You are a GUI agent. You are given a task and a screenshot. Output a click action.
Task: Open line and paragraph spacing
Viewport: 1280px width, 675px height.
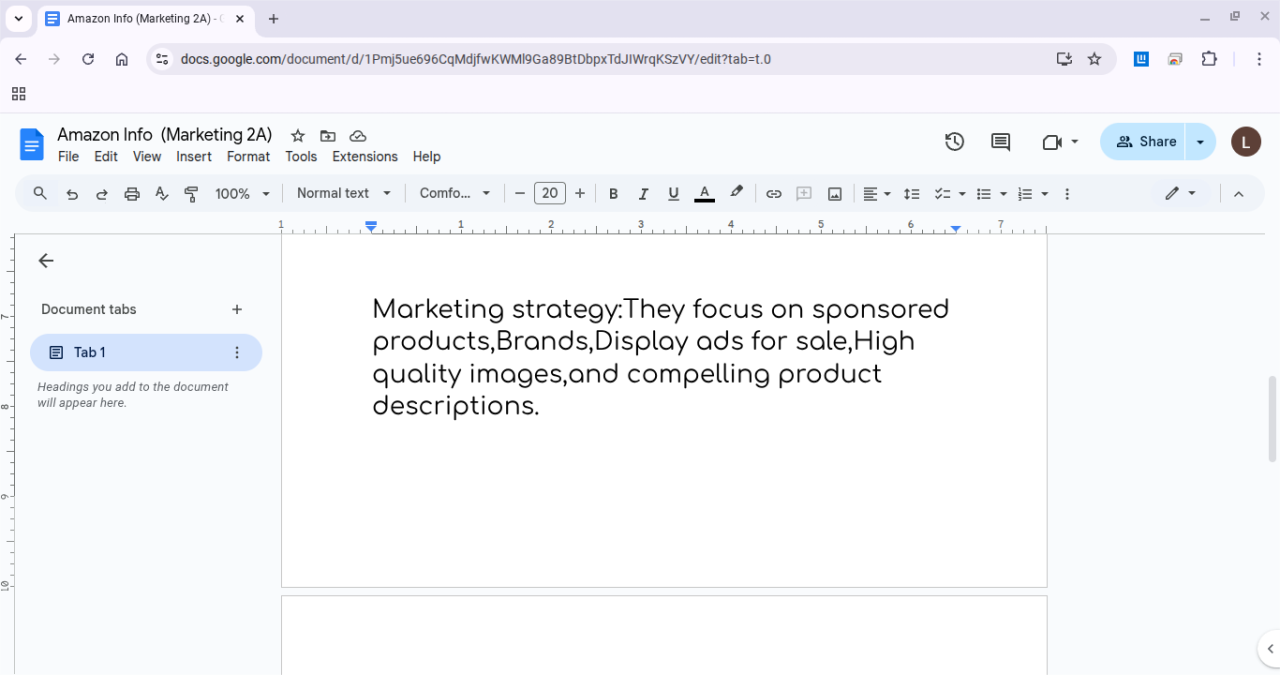point(912,194)
